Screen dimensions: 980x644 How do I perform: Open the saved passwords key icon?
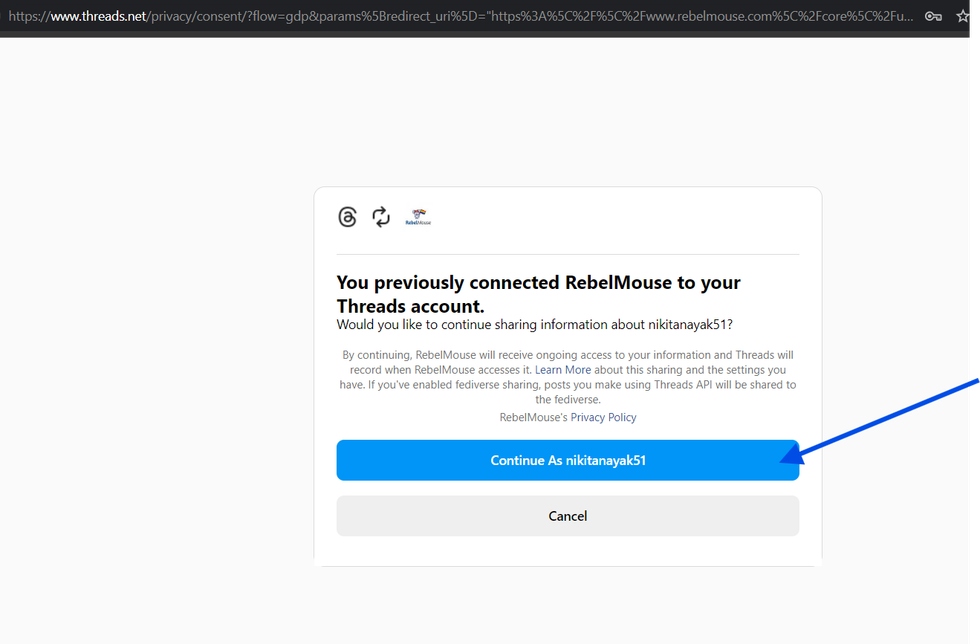click(x=933, y=16)
